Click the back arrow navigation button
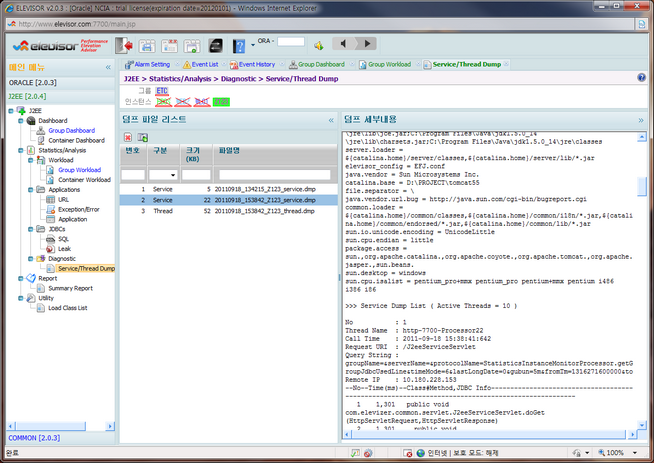The image size is (654, 463). click(x=343, y=43)
